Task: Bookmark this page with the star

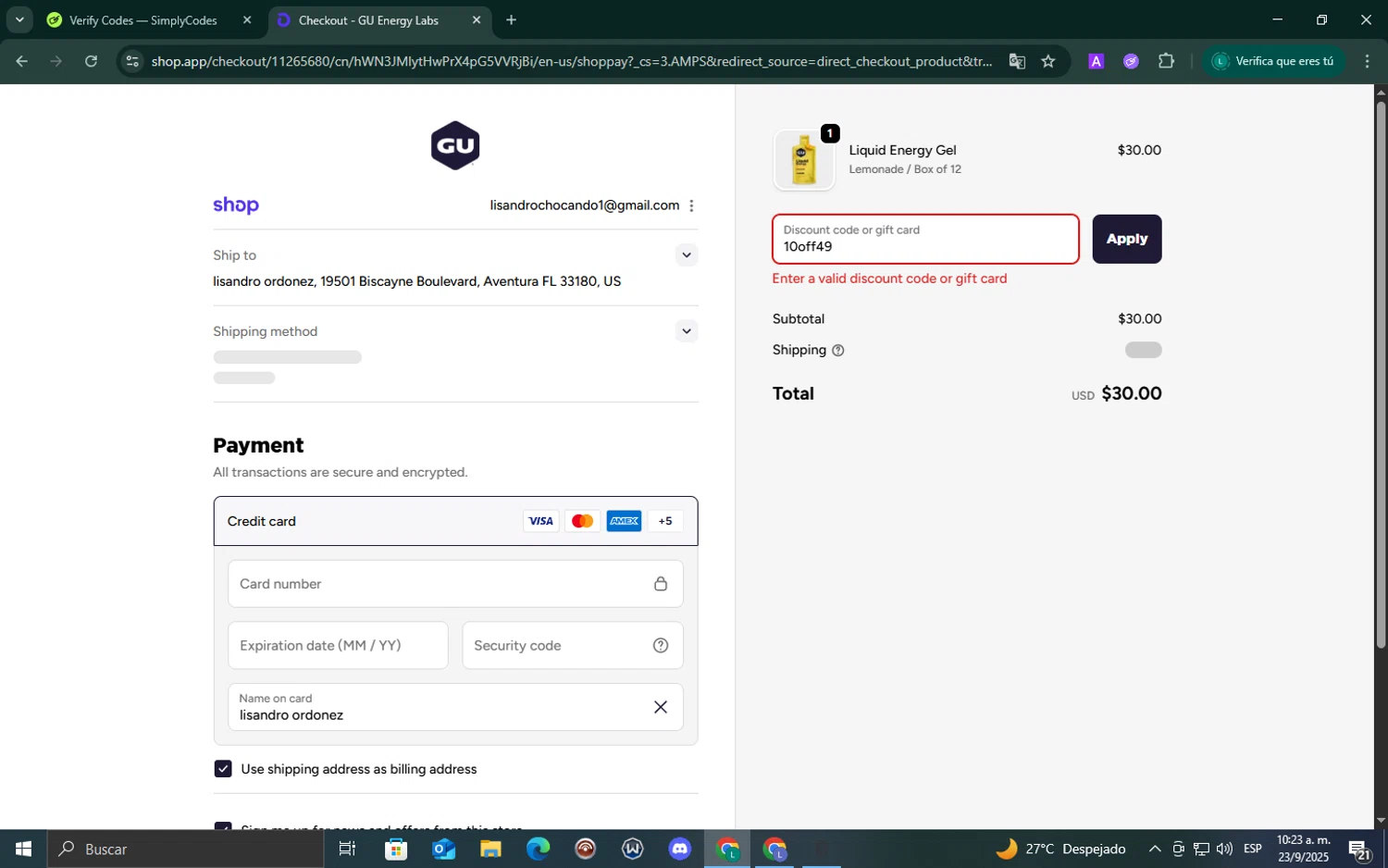Action: pyautogui.click(x=1048, y=61)
